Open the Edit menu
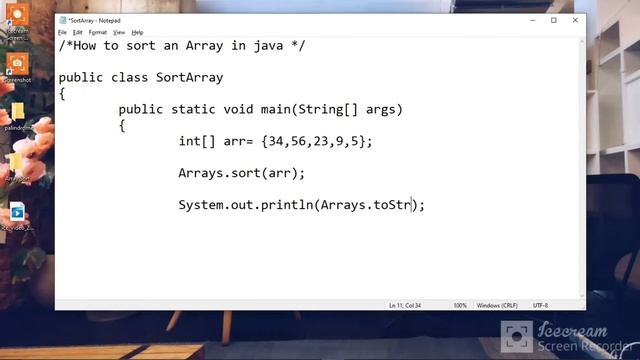This screenshot has height=360, width=640. click(x=78, y=32)
